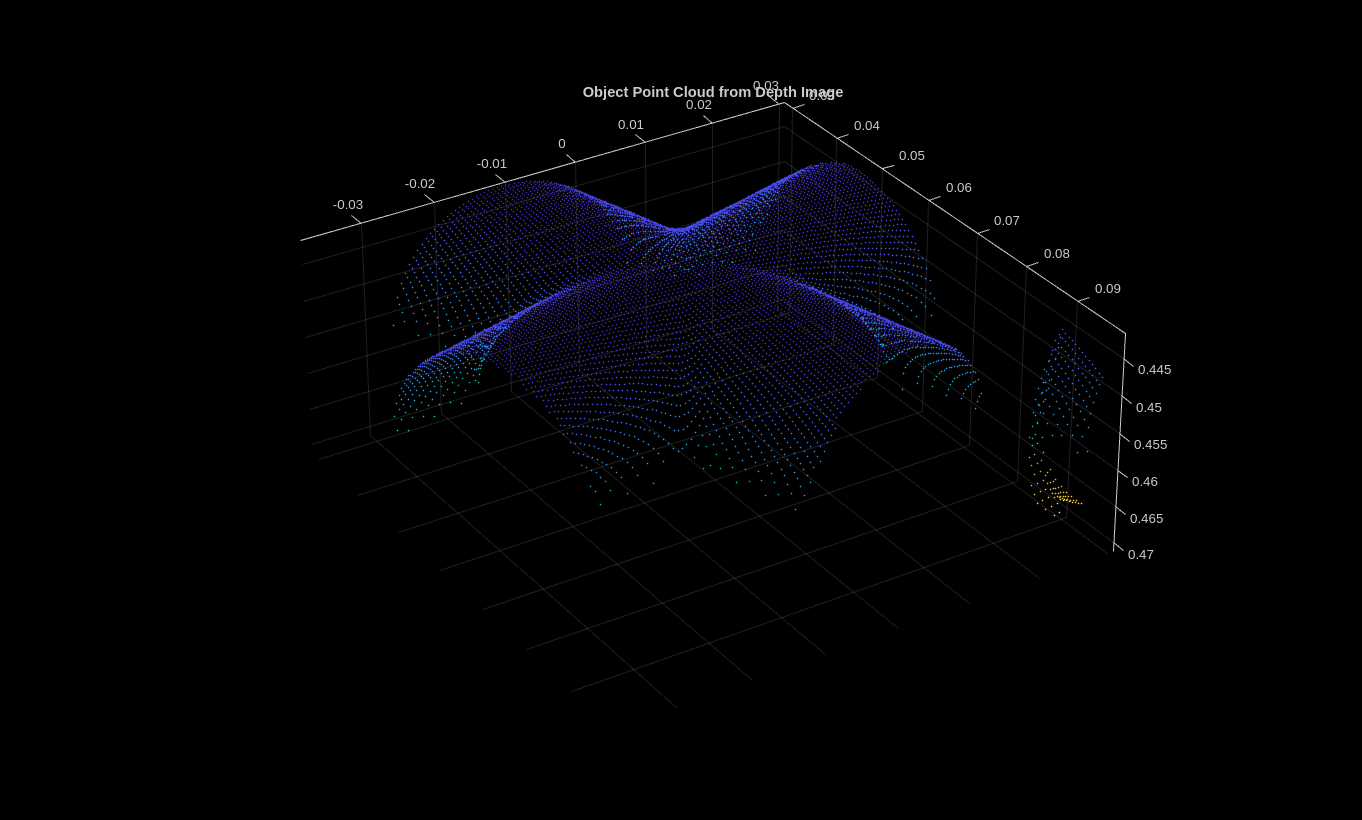The image size is (1362, 820).
Task: Click the 0.455 depth axis tick label
Action: click(1151, 445)
